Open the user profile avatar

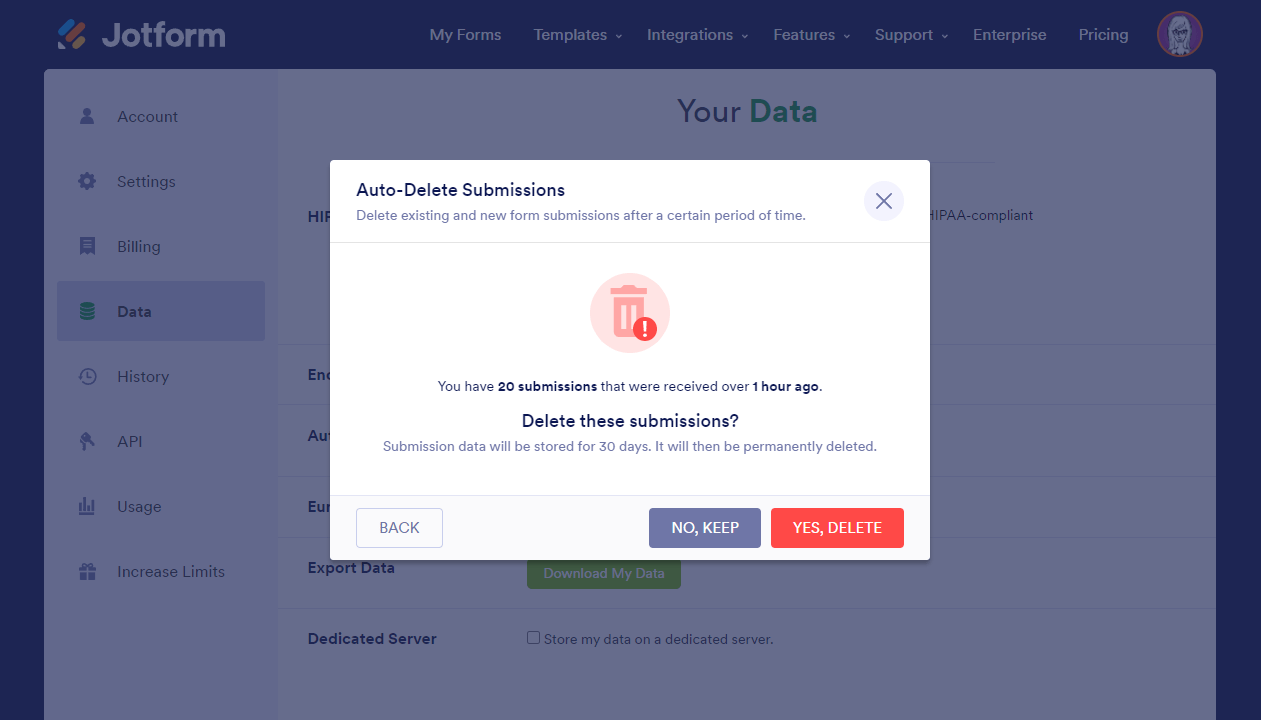(1179, 35)
